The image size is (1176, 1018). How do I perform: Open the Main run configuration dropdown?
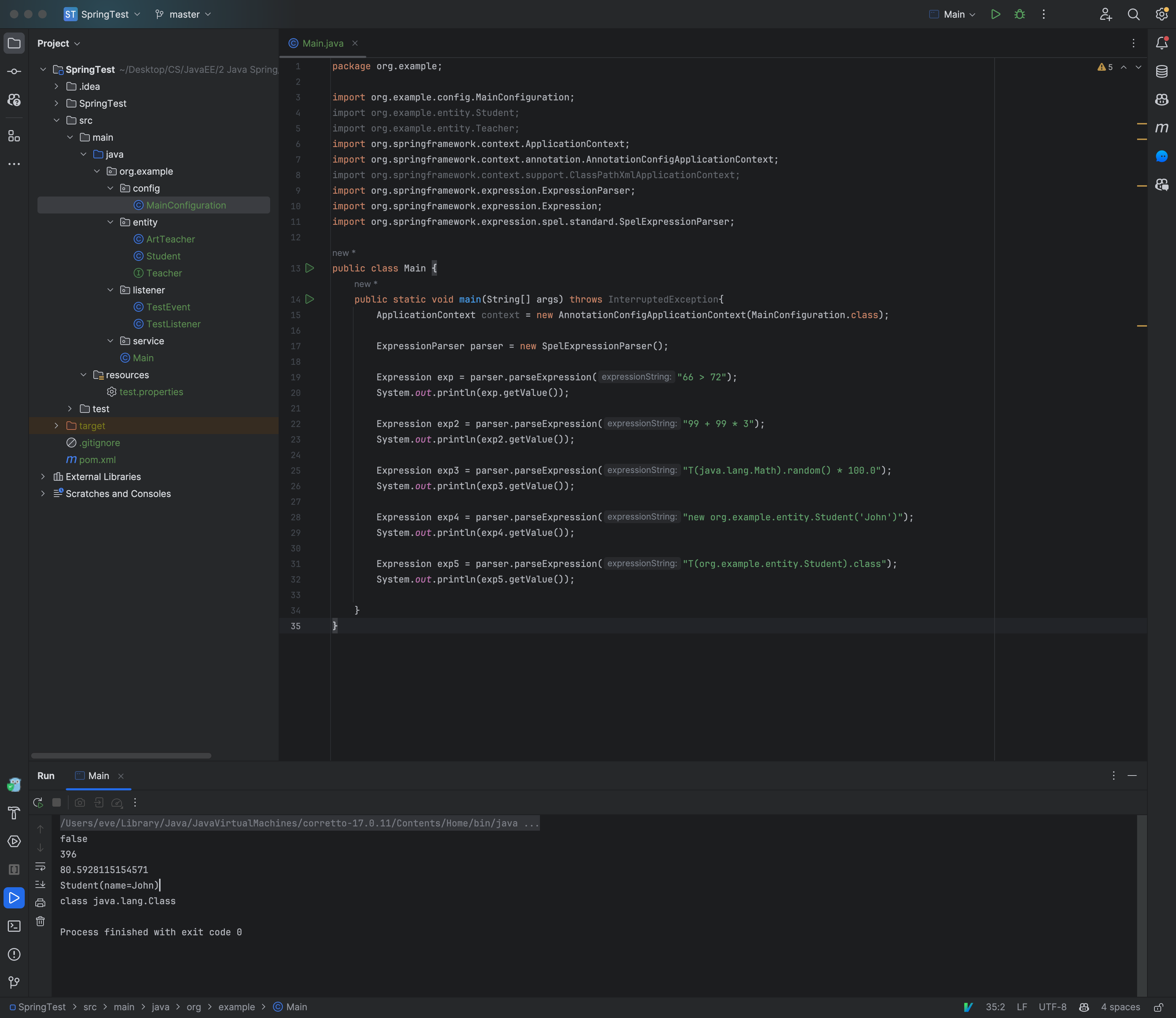[954, 14]
